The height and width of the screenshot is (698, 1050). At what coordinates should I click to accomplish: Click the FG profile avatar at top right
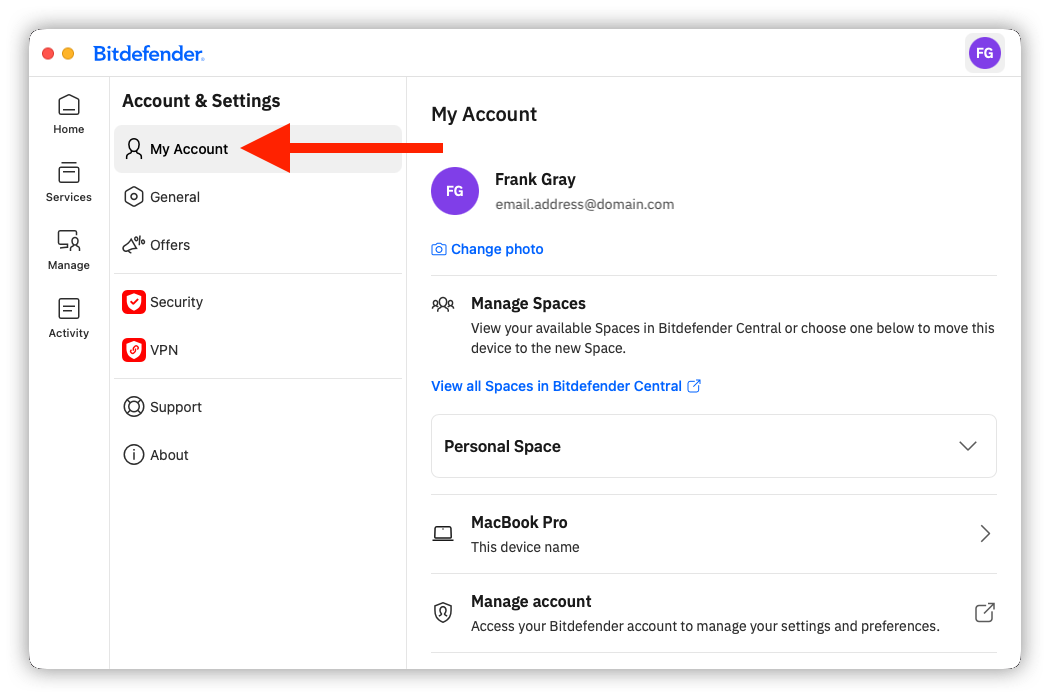coord(984,53)
